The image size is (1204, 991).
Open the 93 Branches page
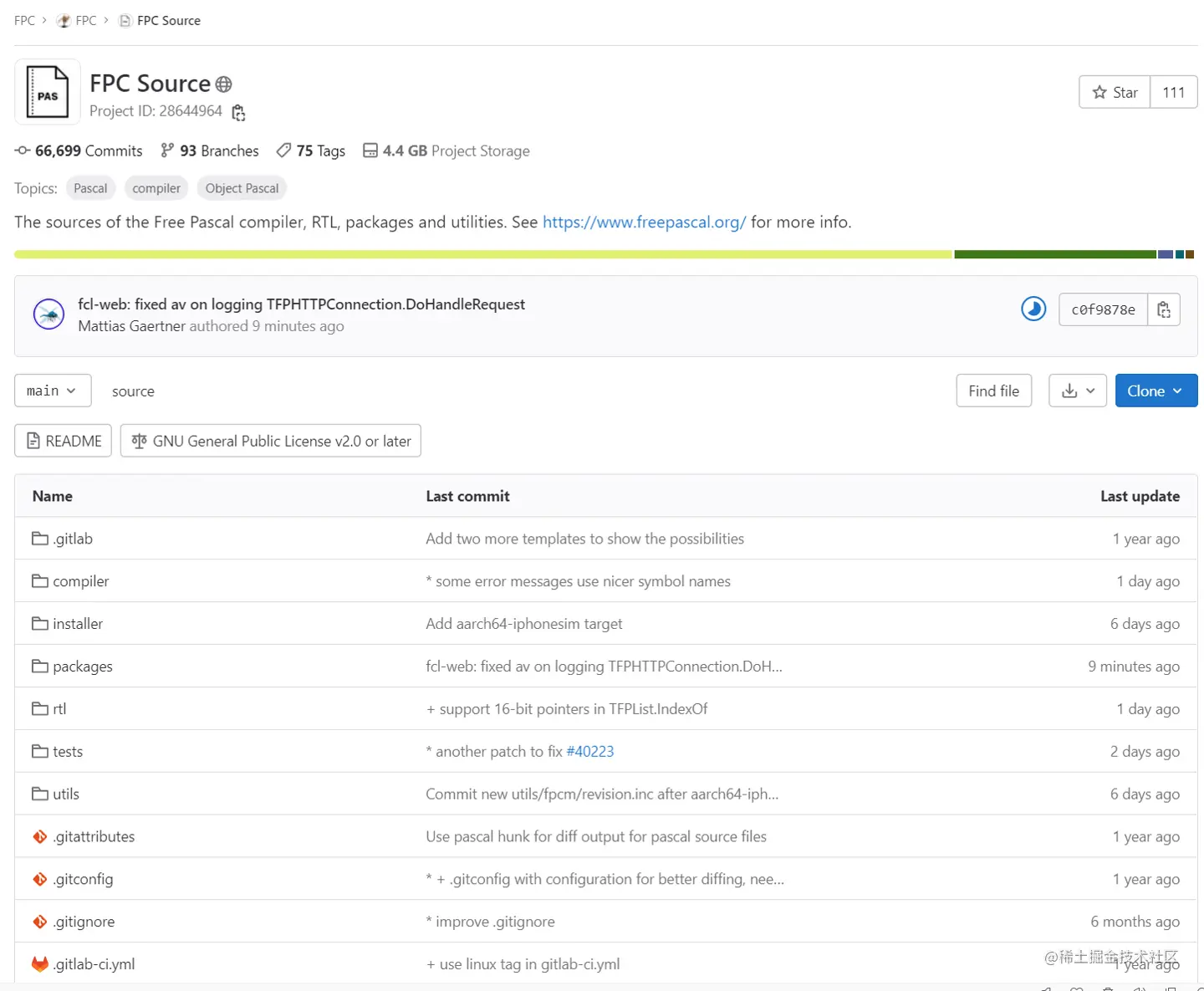(x=210, y=151)
